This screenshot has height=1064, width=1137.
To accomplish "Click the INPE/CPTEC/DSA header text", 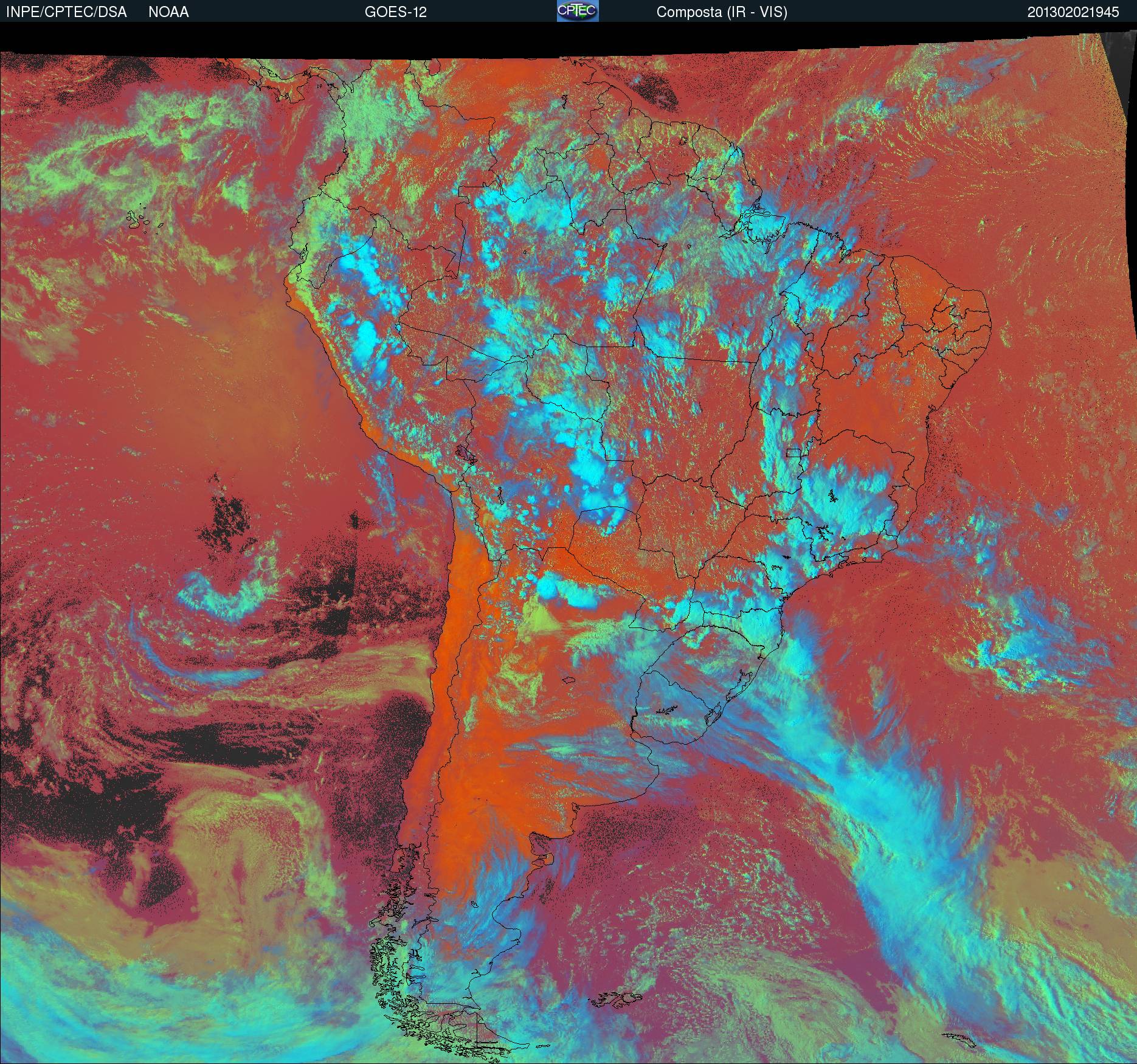I will (66, 12).
